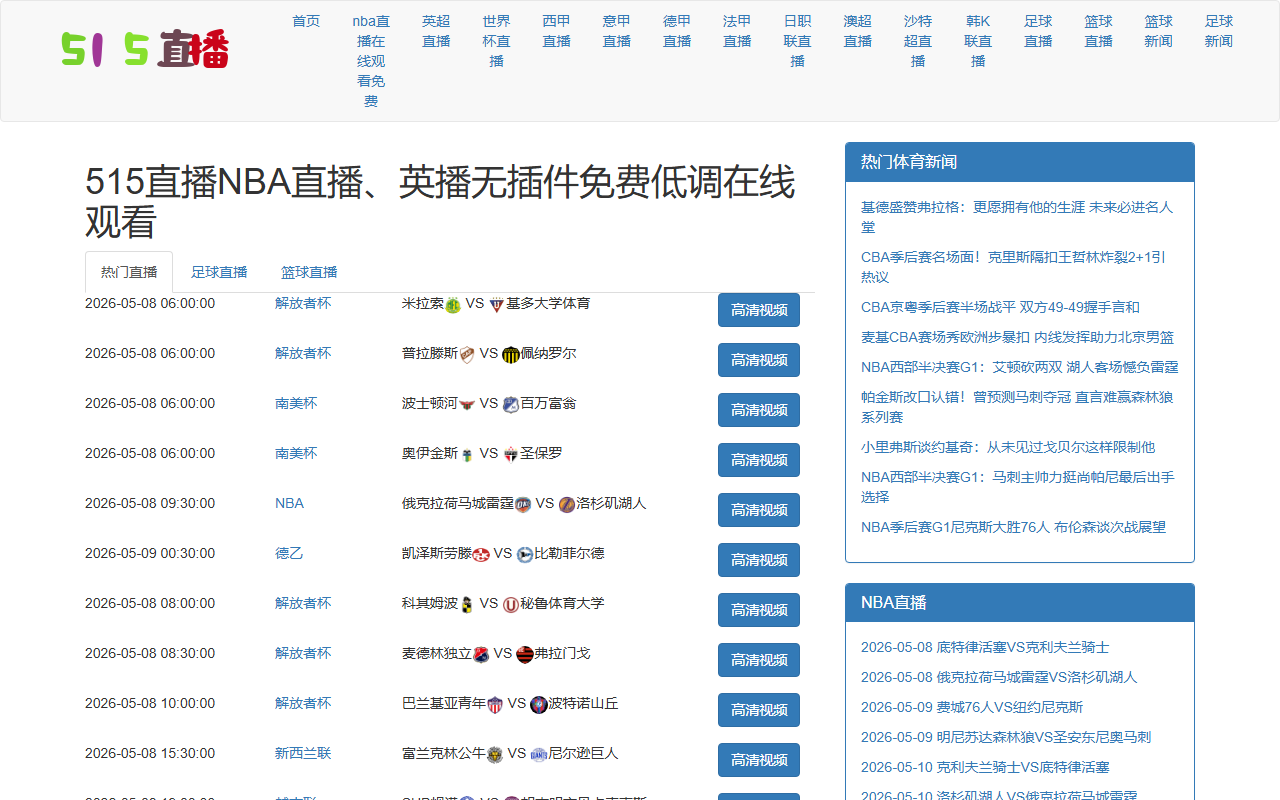Click the 基多大学体育 team logo
The width and height of the screenshot is (1280, 800).
point(497,305)
